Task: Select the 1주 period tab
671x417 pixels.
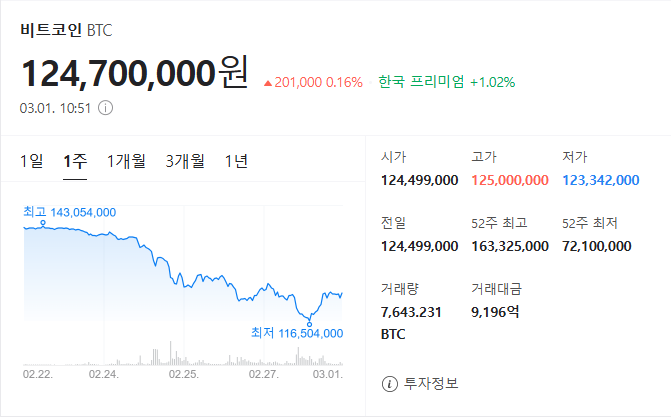Action: [75, 160]
